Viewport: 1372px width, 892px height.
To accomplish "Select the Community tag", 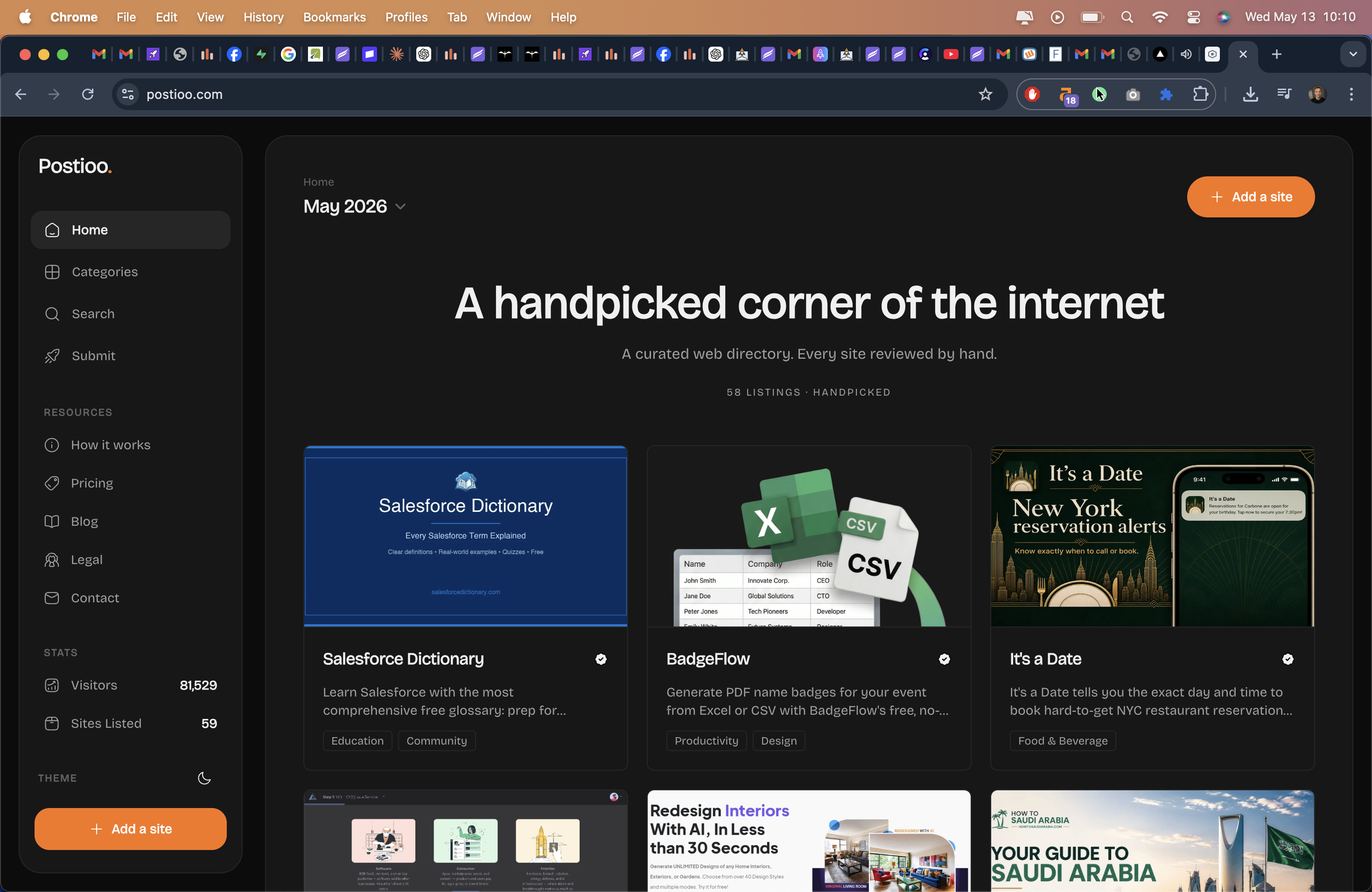I will 436,741.
